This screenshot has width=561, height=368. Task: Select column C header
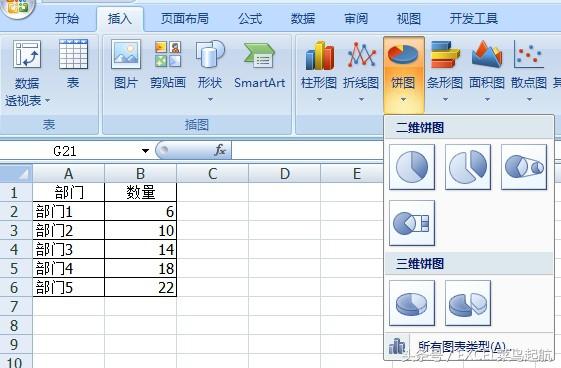coord(213,174)
